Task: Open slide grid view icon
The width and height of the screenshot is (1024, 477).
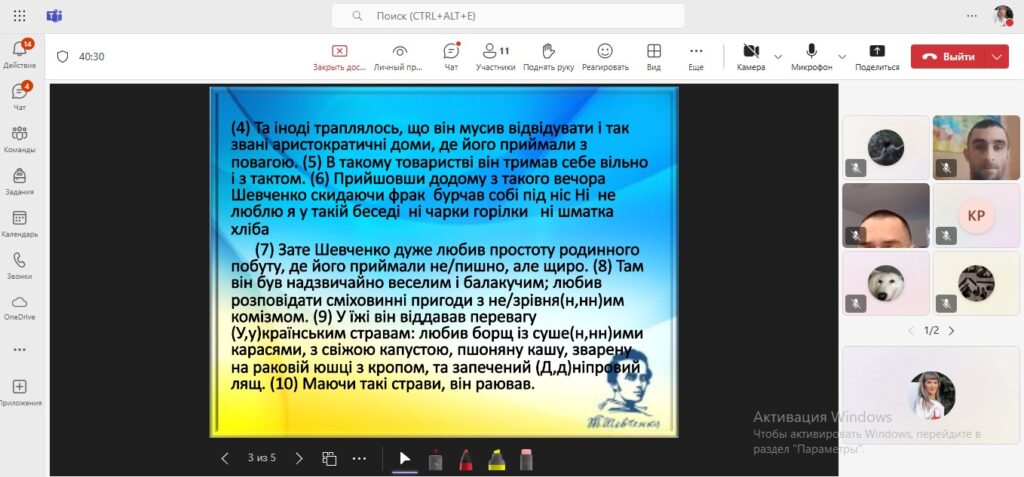Action: (x=329, y=459)
